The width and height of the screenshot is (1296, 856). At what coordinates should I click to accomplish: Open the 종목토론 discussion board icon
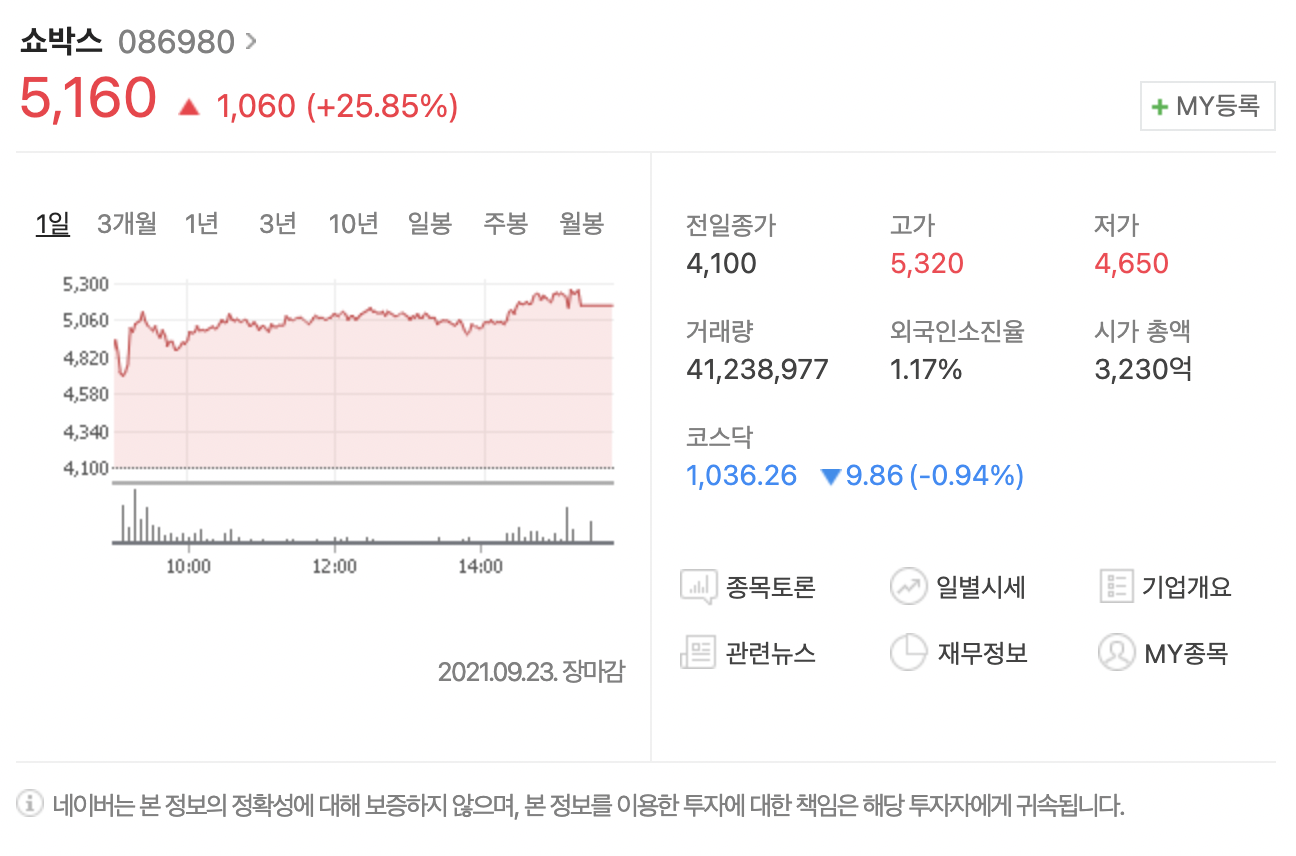click(701, 586)
